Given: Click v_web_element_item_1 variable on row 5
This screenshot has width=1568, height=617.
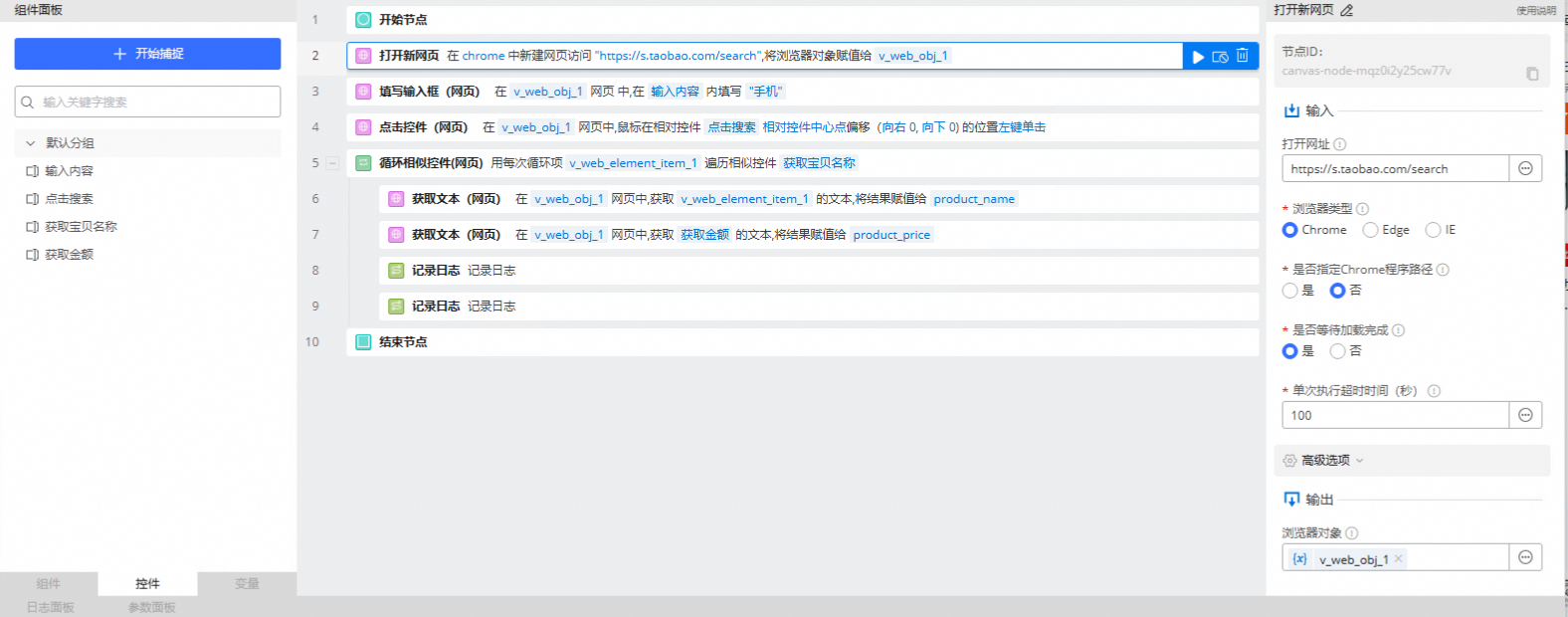Looking at the screenshot, I should tap(633, 163).
